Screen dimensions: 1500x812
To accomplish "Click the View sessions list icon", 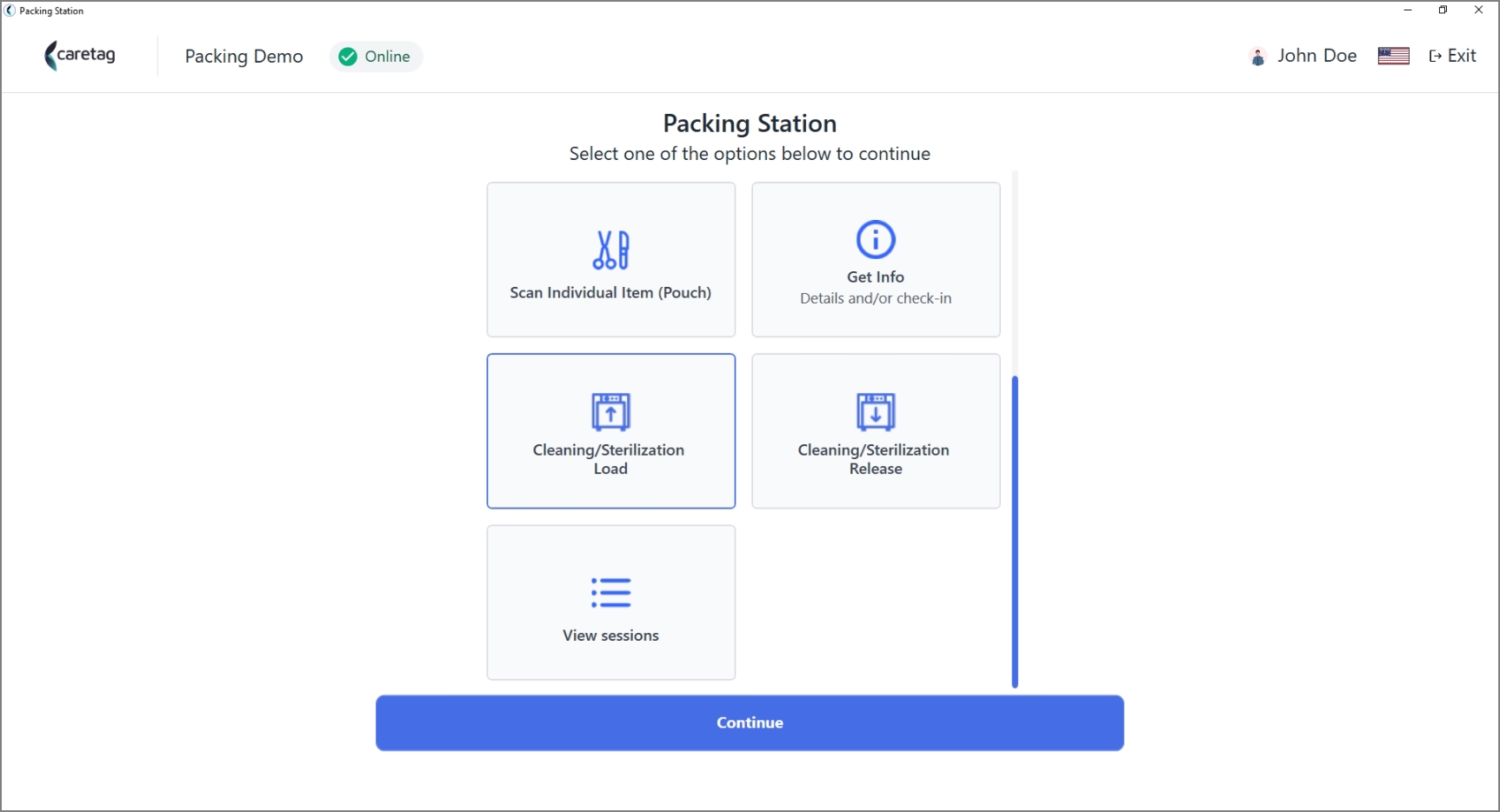I will click(610, 593).
